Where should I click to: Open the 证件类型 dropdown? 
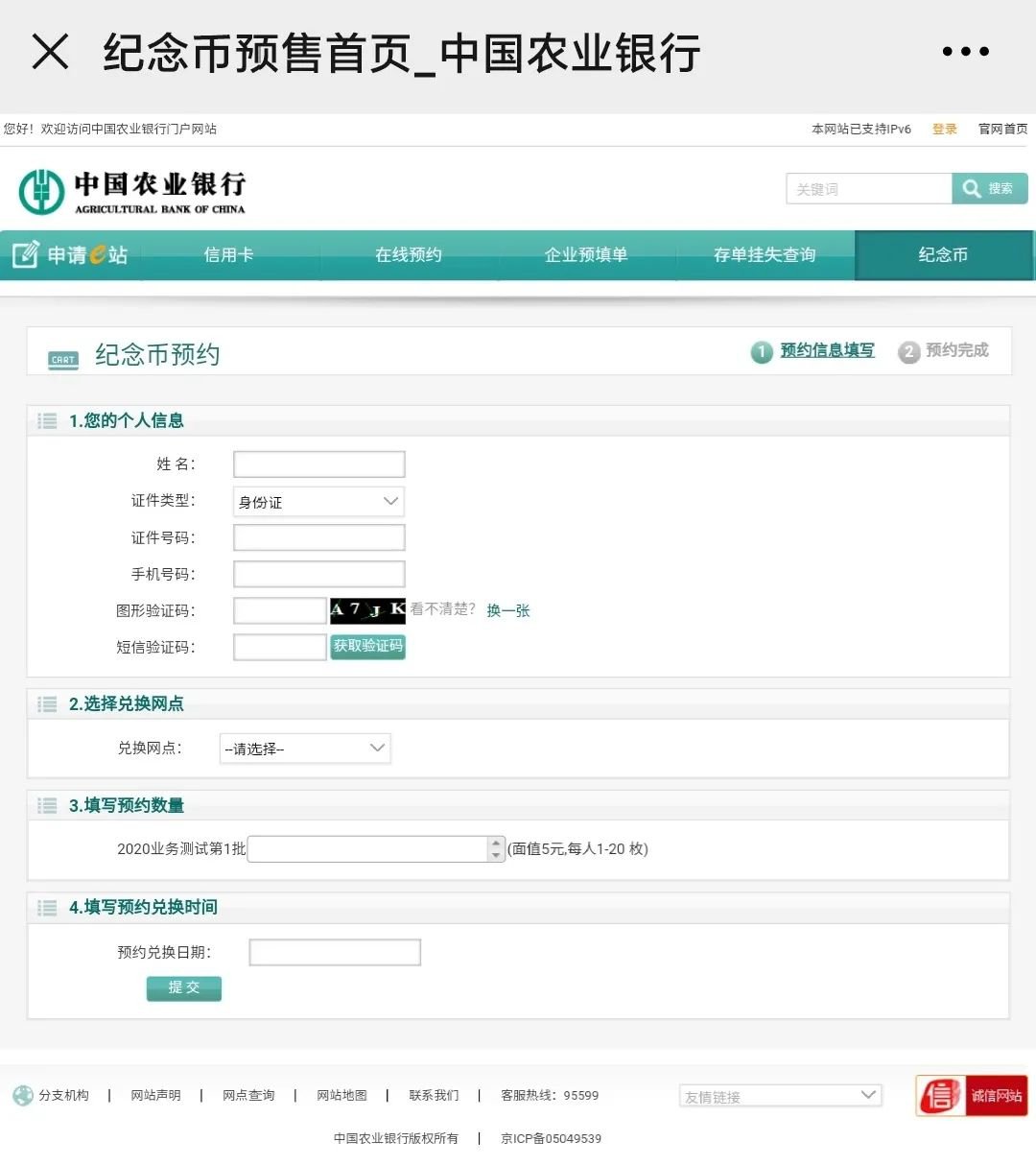(318, 502)
